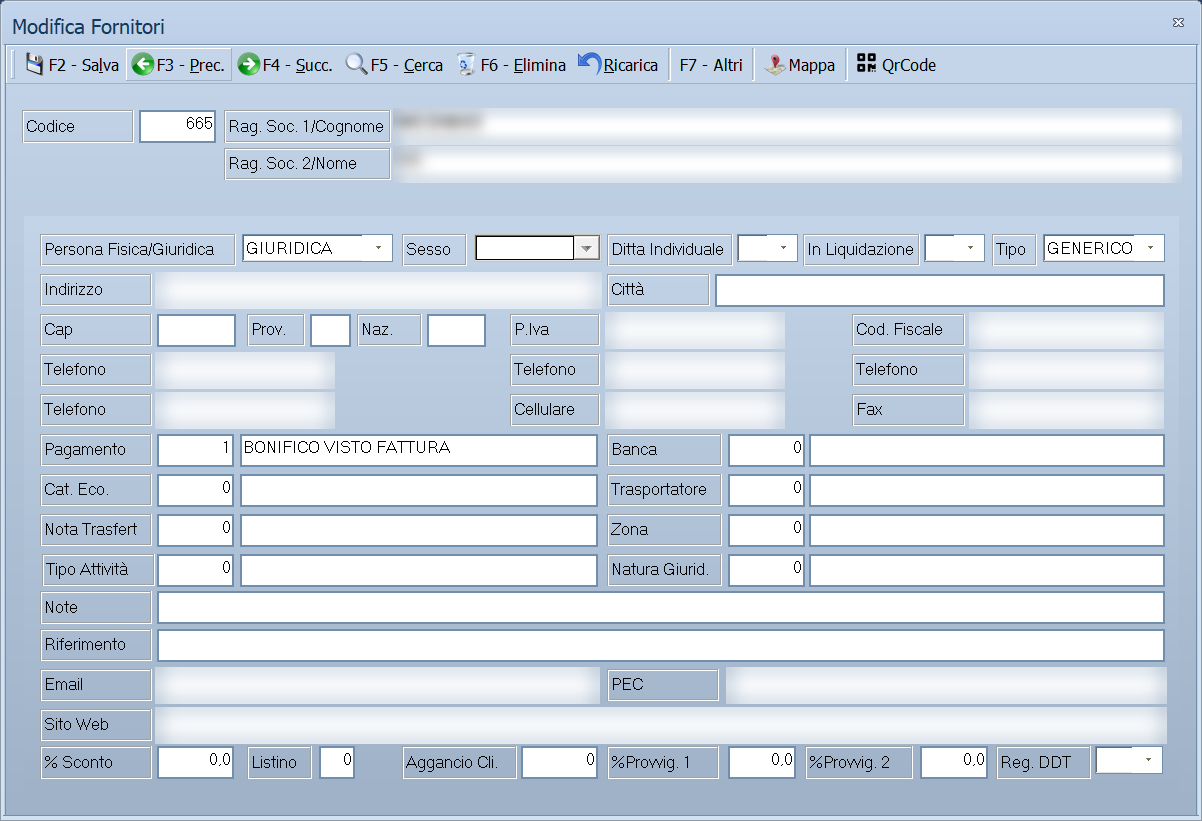
Task: Select the Prov. input field
Action: point(331,330)
